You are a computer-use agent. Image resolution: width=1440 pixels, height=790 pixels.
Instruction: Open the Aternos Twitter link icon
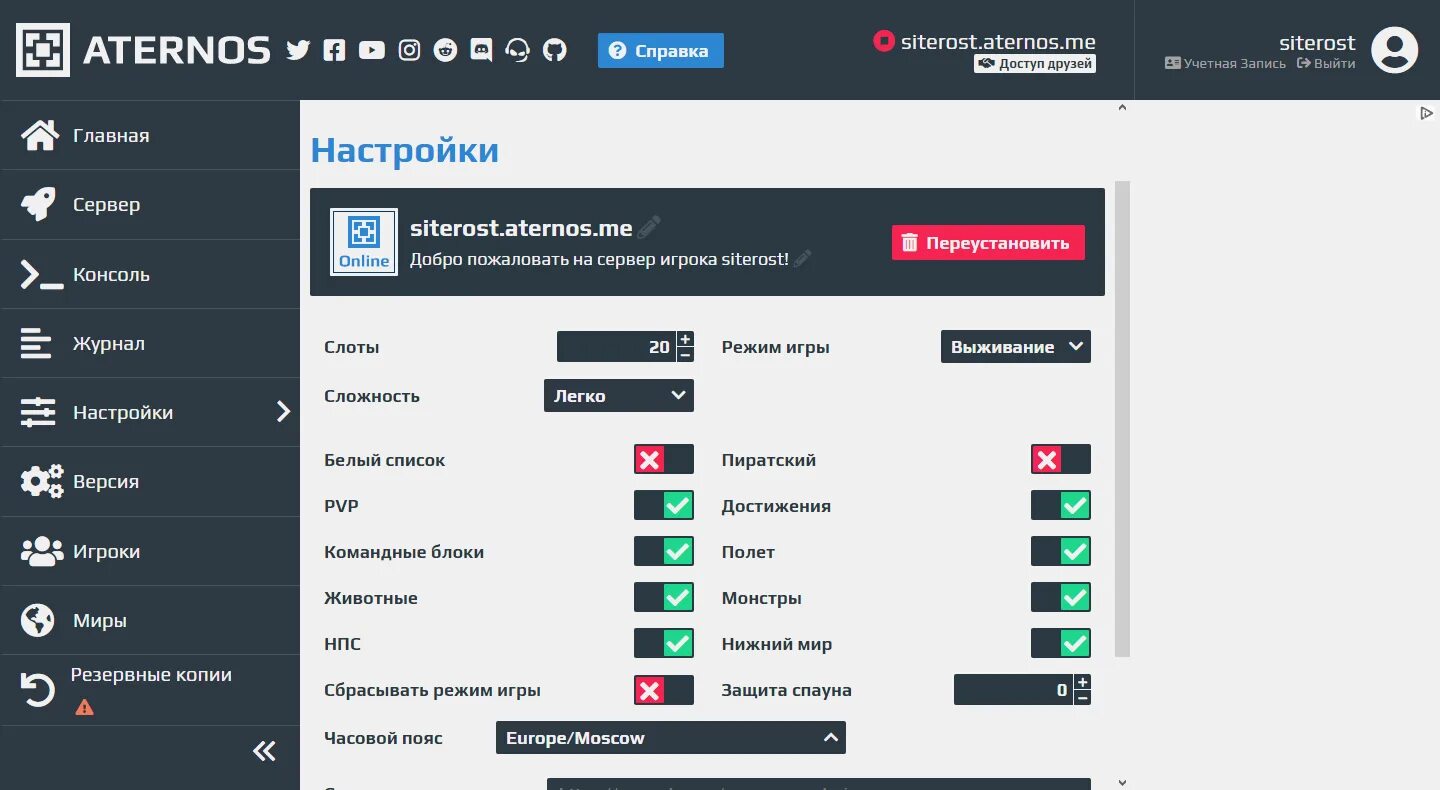pos(298,50)
